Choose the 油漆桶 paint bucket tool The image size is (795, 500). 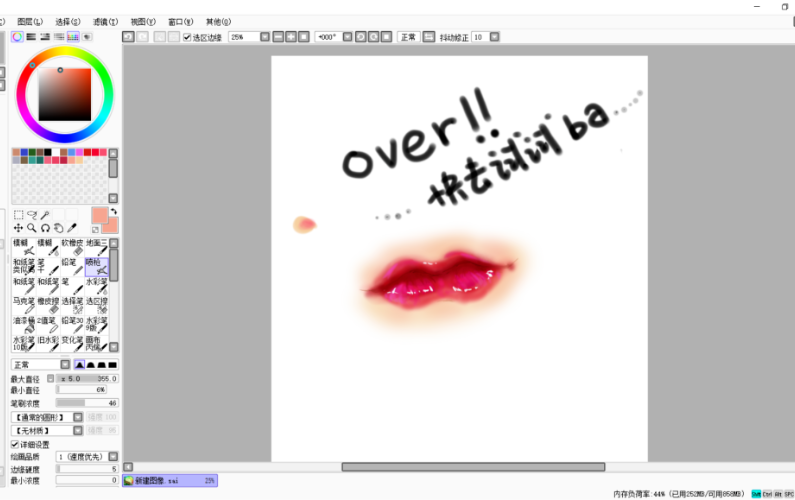click(x=24, y=325)
